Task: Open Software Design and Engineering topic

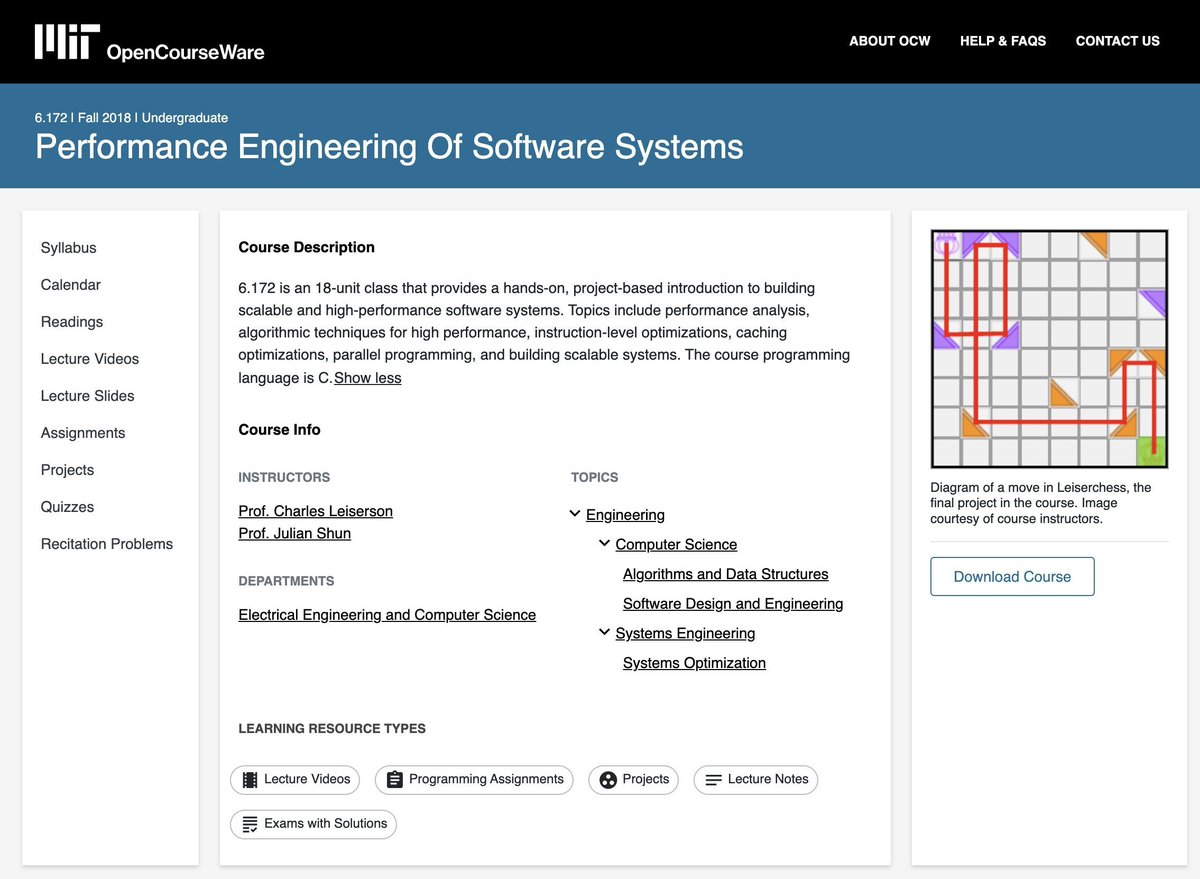Action: (733, 604)
